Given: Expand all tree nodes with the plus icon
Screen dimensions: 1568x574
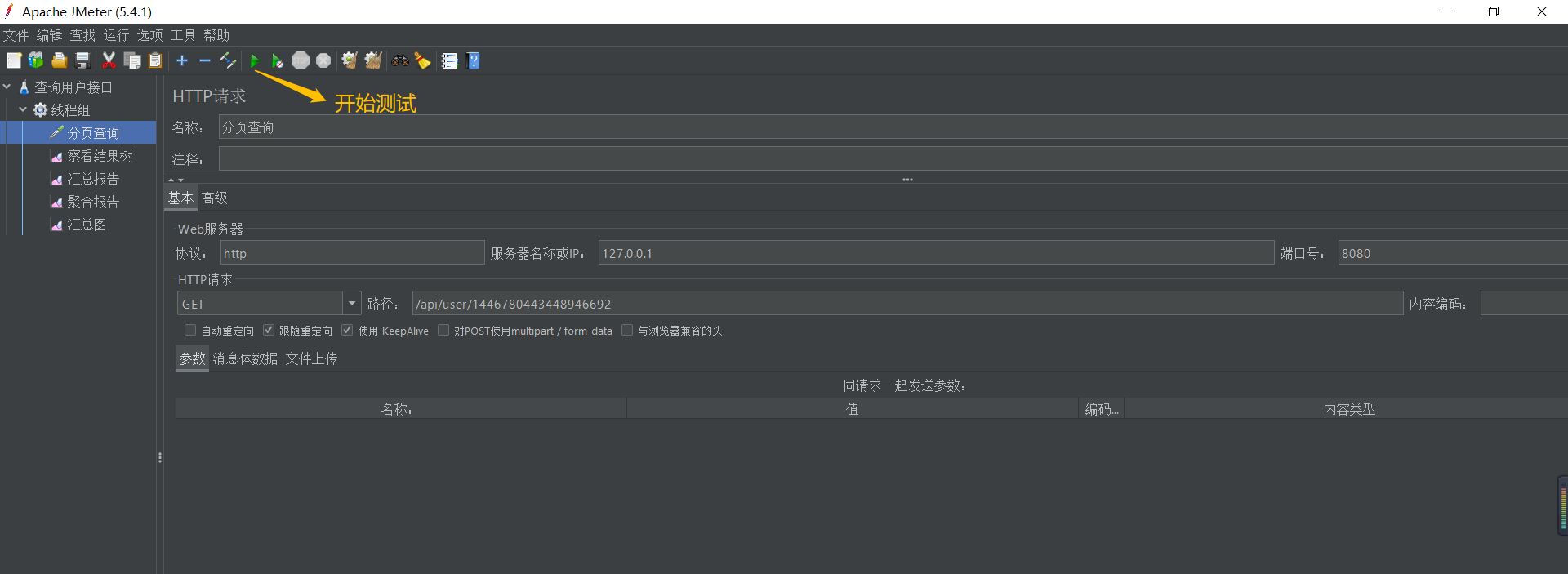Looking at the screenshot, I should point(182,60).
